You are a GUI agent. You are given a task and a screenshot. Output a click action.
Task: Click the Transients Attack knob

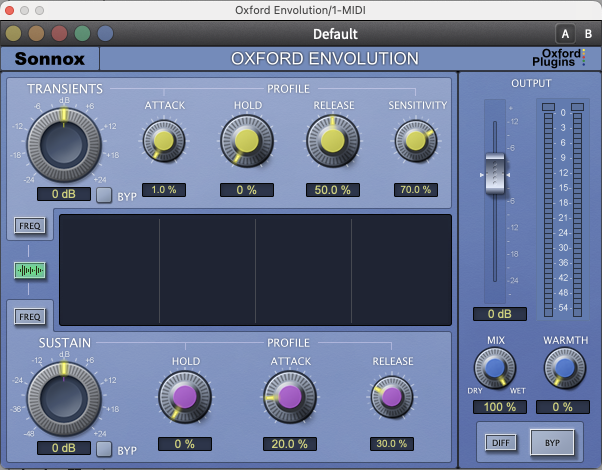pos(164,141)
